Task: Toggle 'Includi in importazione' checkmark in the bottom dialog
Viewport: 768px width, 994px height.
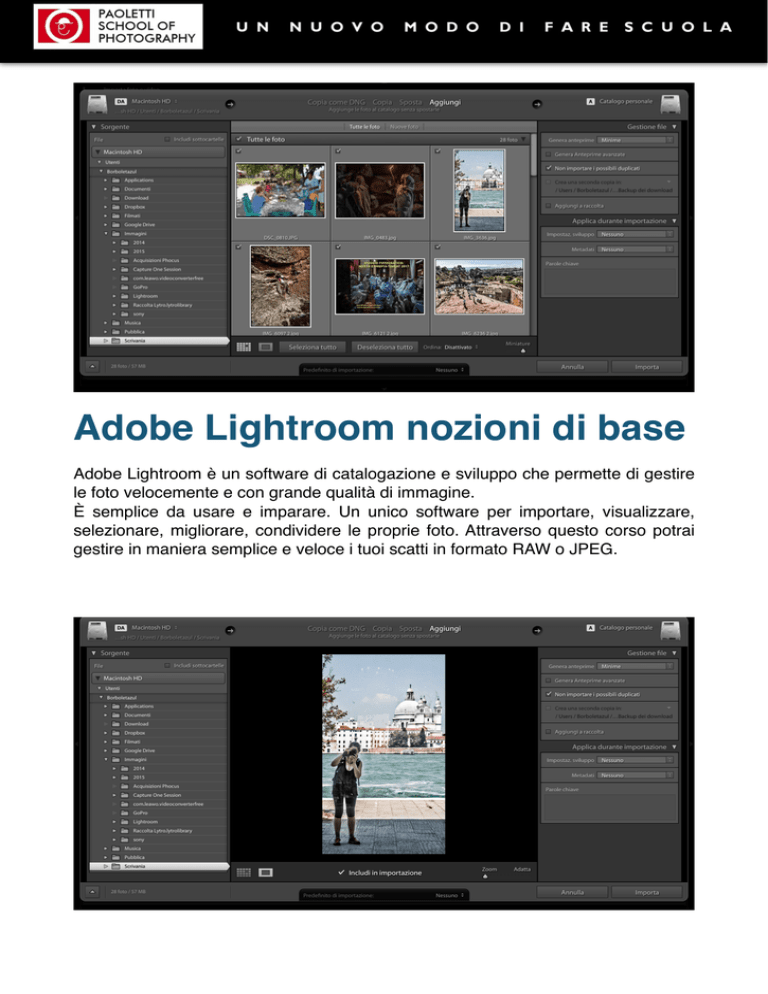Action: point(341,872)
